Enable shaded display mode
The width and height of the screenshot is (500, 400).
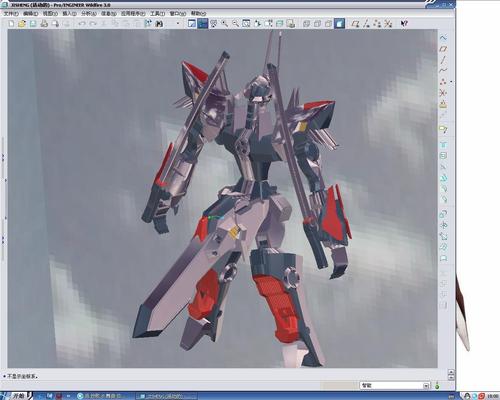click(339, 24)
